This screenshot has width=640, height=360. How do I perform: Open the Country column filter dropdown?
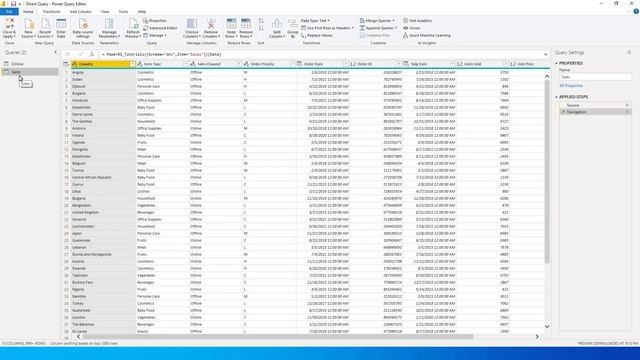132,64
